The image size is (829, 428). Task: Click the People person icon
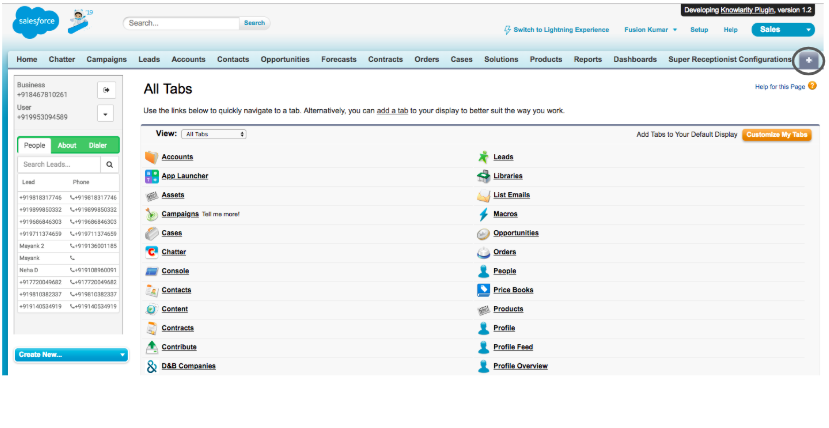(483, 271)
